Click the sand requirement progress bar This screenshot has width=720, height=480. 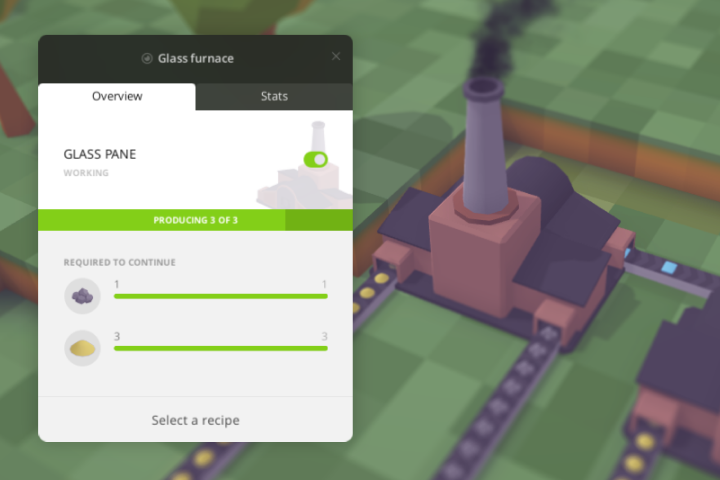click(221, 349)
